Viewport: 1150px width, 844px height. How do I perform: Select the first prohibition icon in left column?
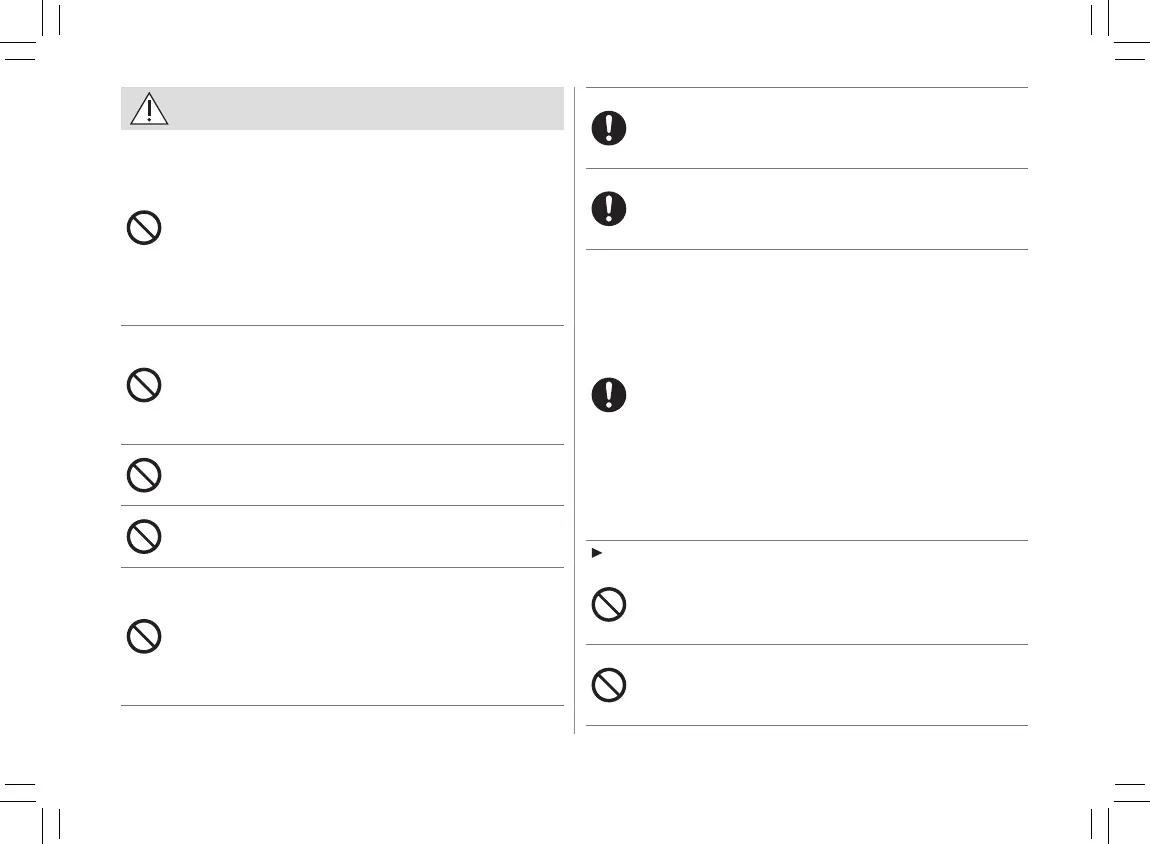tap(144, 228)
